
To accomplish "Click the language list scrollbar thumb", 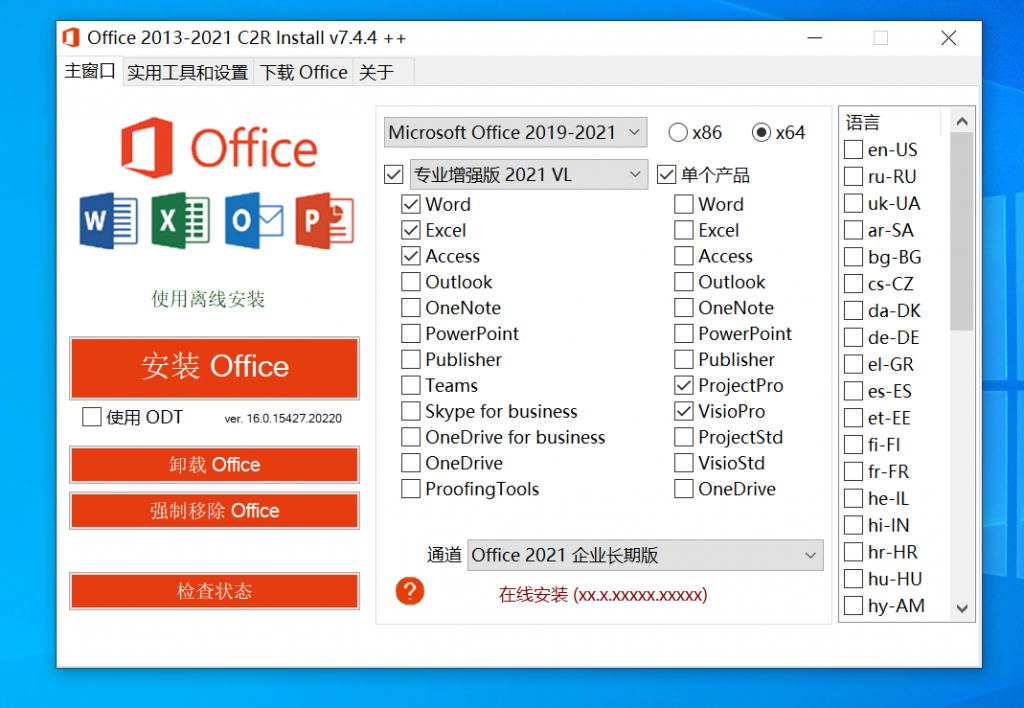I will click(x=961, y=232).
